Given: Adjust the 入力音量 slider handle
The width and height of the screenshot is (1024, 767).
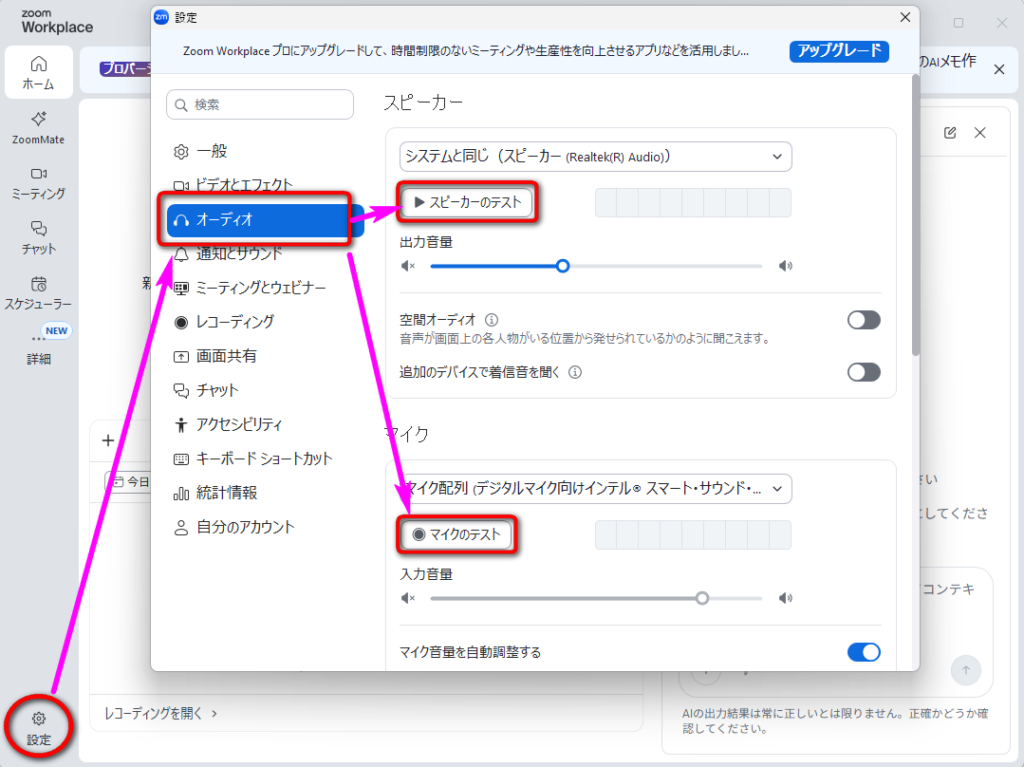Looking at the screenshot, I should [x=702, y=598].
